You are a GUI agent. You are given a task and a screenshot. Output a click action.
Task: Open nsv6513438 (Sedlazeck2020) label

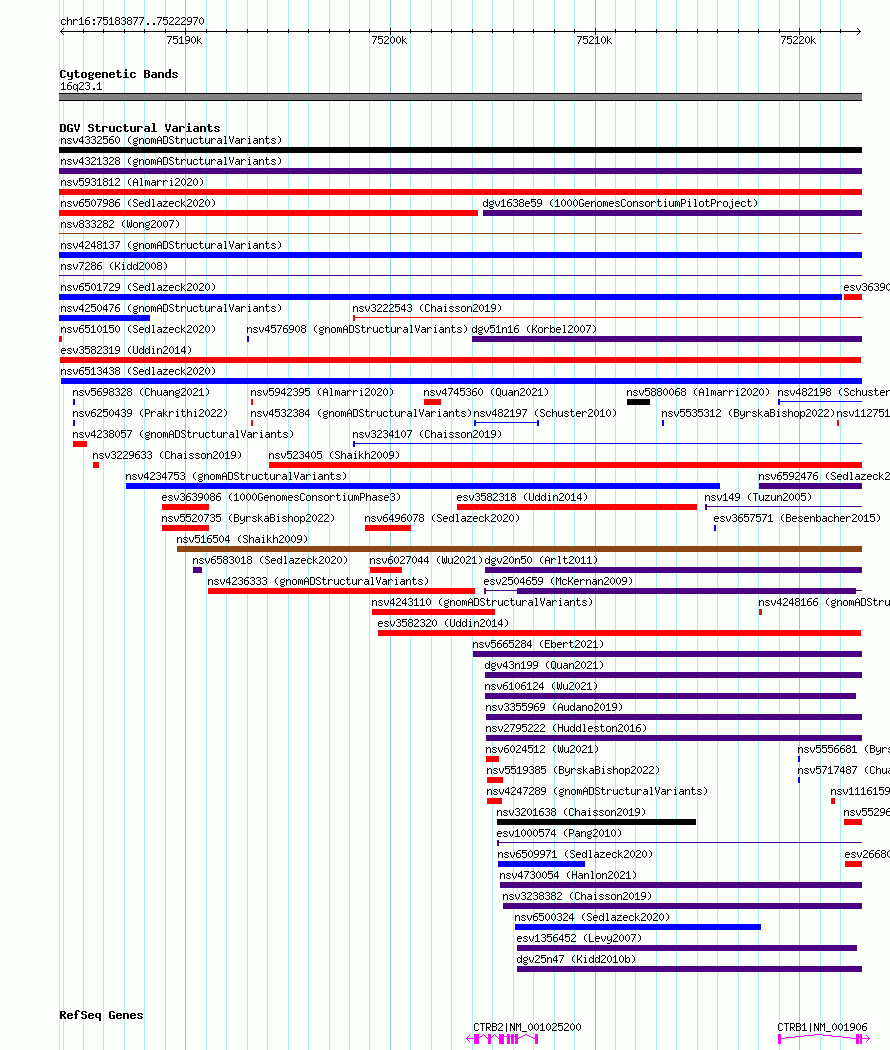click(x=138, y=372)
